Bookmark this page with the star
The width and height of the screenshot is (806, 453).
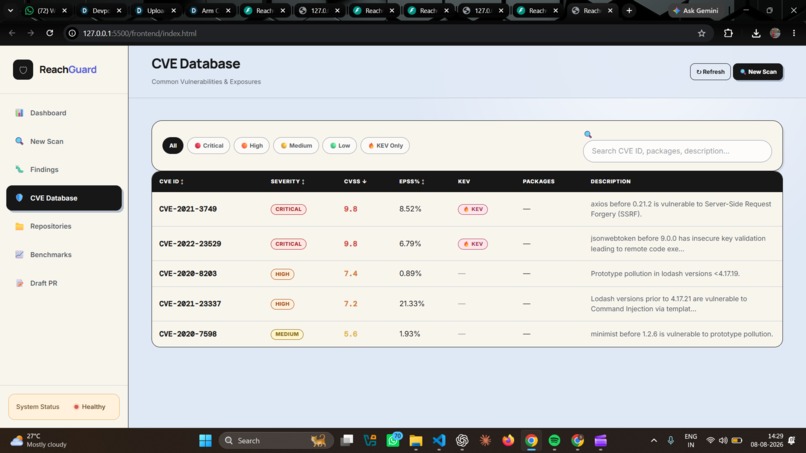[702, 33]
